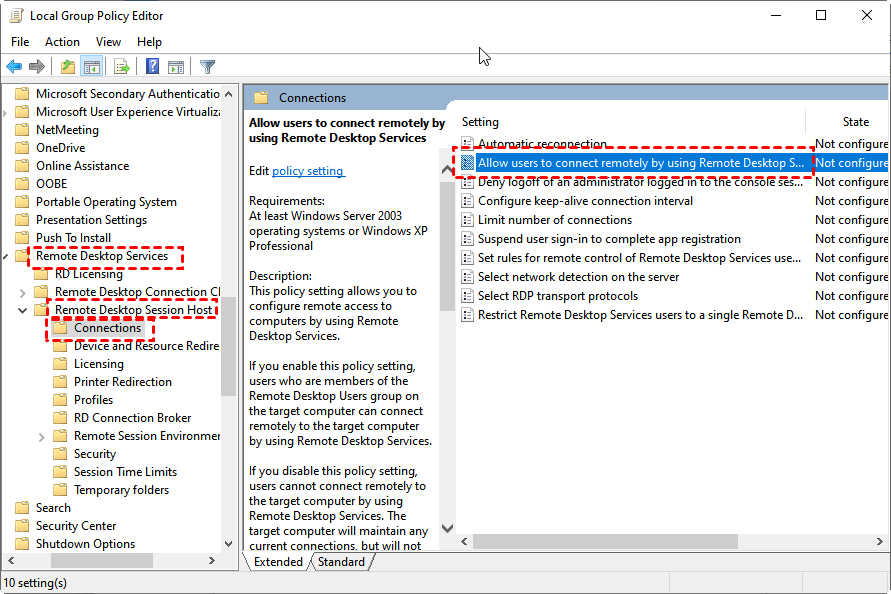The image size is (891, 594).
Task: Click tree pane scroll-up arrow
Action: pyautogui.click(x=228, y=94)
